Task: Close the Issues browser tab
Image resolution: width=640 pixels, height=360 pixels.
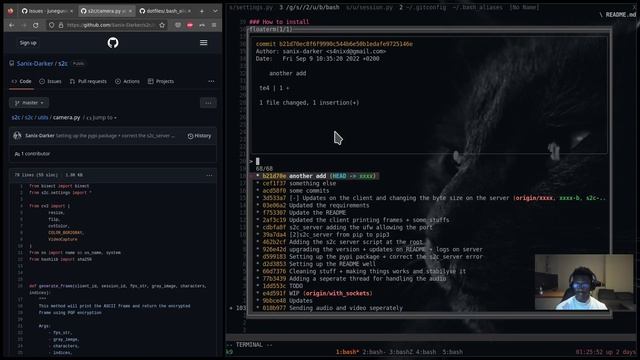Action: [x=71, y=11]
